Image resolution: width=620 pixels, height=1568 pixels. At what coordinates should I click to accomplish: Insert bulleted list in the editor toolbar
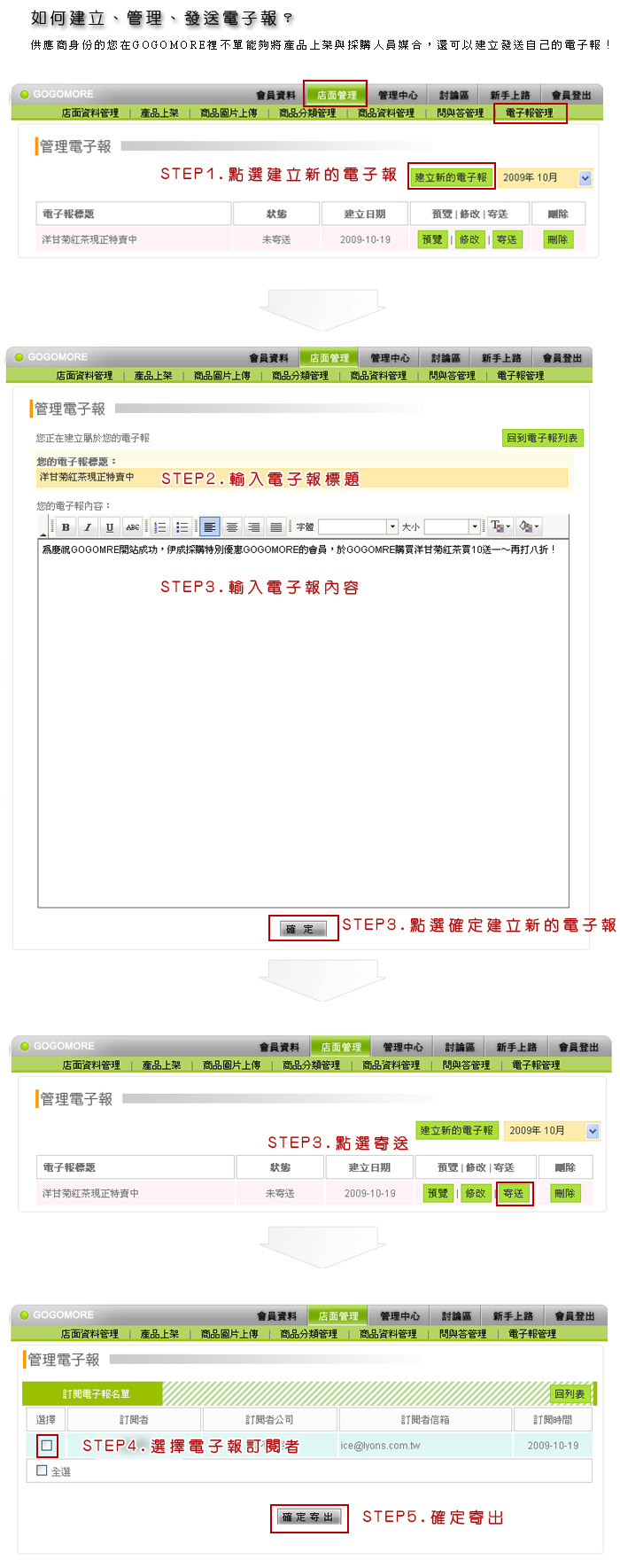click(x=182, y=527)
